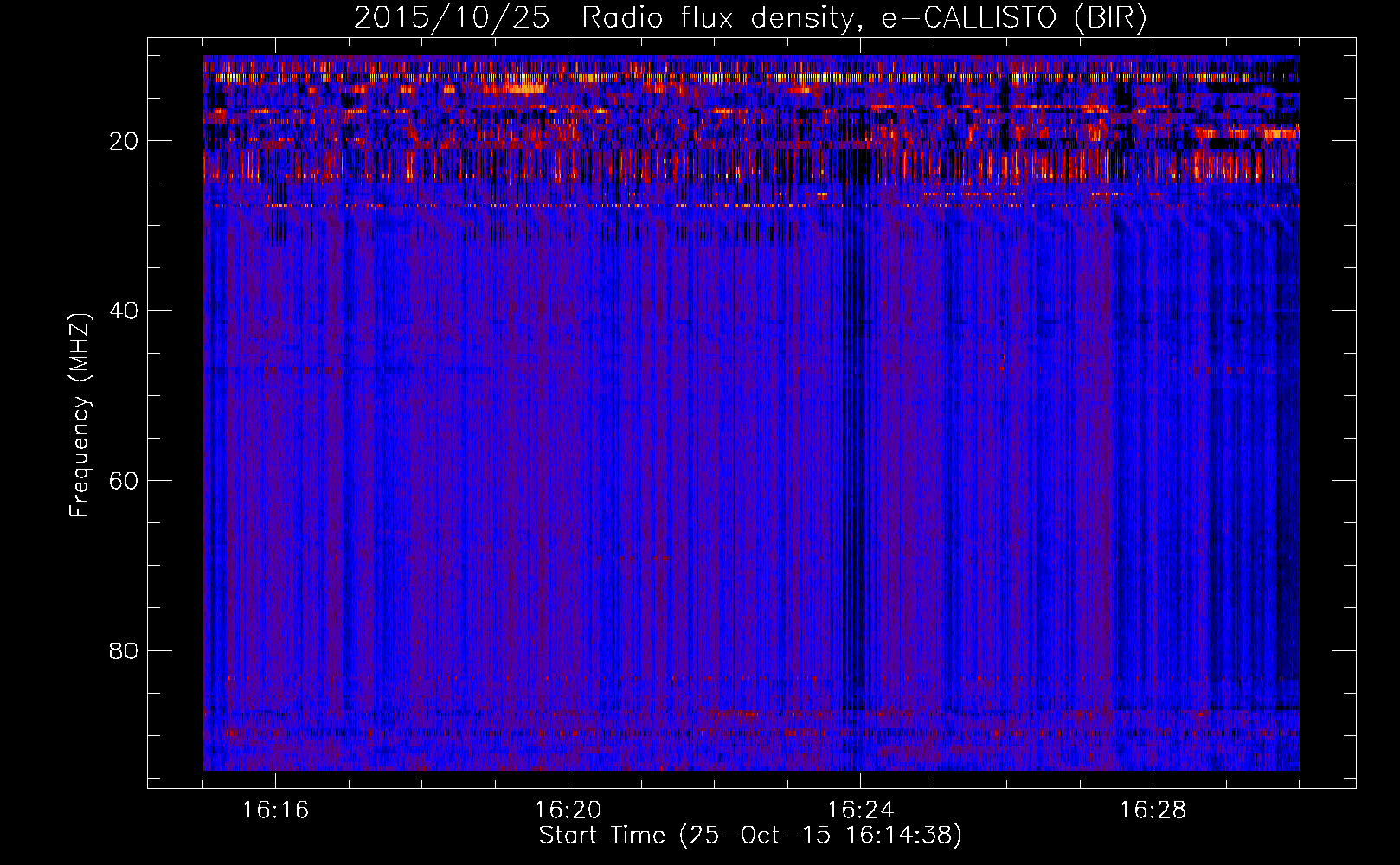The image size is (1400, 865).
Task: Click the "Frequency (MHZ)" axis label
Action: coord(79,416)
